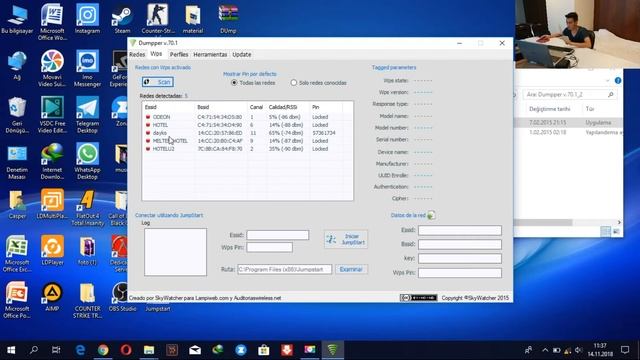Open Movavi Video Suite shortcut

tap(52, 68)
